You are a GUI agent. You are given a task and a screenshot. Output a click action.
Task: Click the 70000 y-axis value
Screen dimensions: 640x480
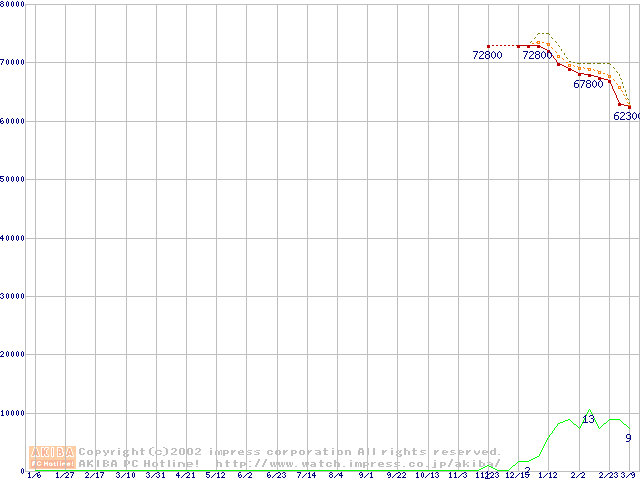pyautogui.click(x=13, y=62)
